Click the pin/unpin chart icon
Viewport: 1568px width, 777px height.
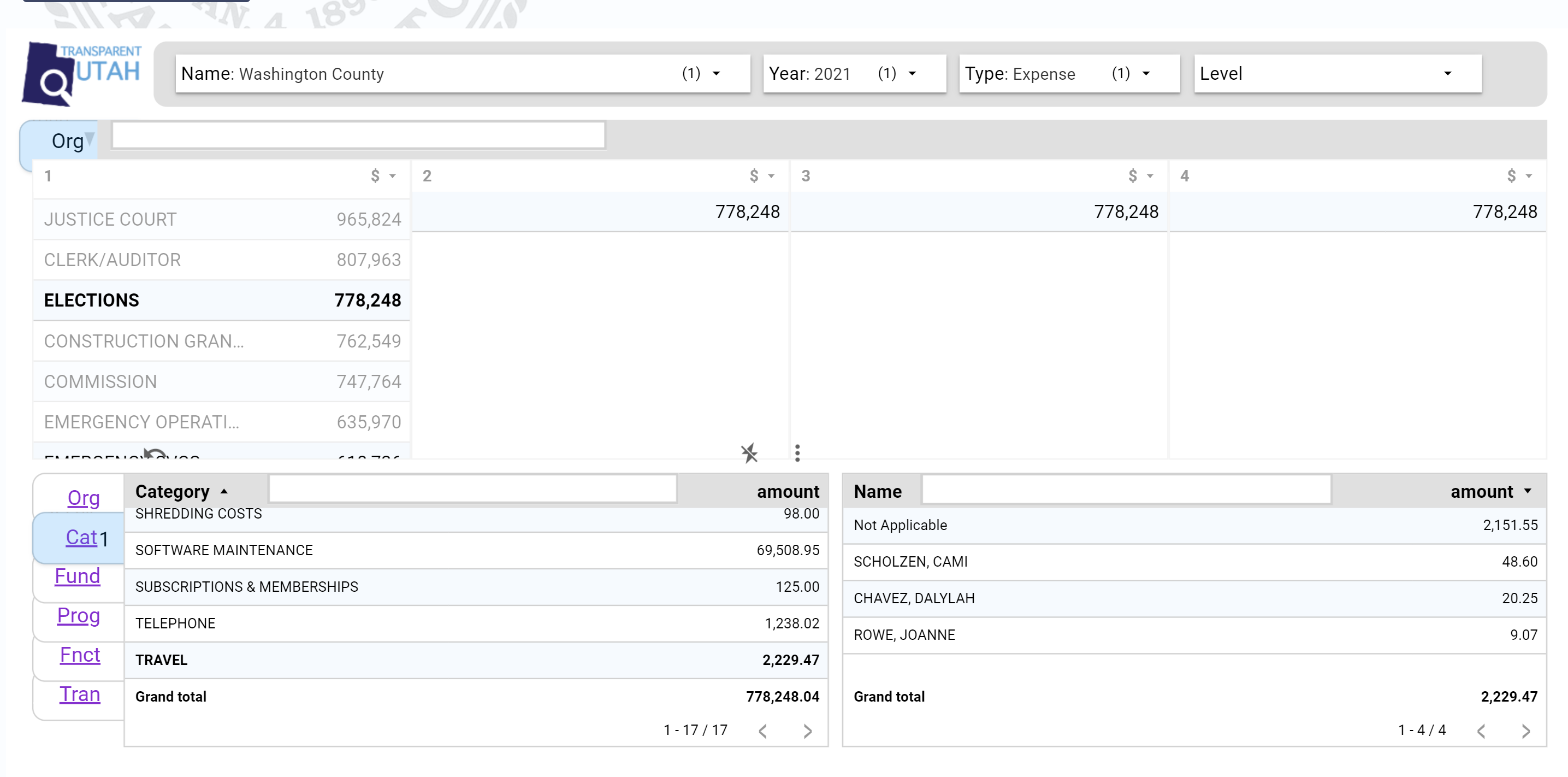tap(749, 453)
